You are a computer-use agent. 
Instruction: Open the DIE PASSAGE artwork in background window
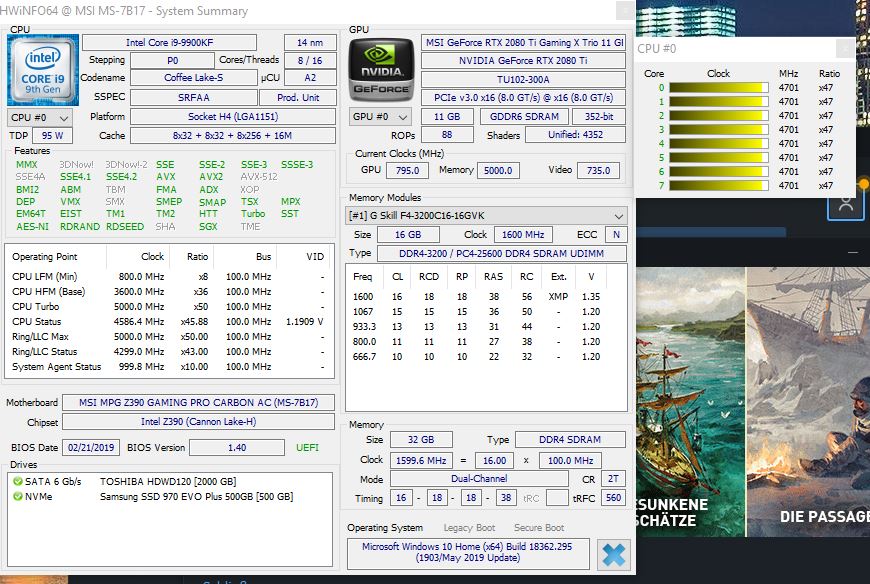click(808, 402)
